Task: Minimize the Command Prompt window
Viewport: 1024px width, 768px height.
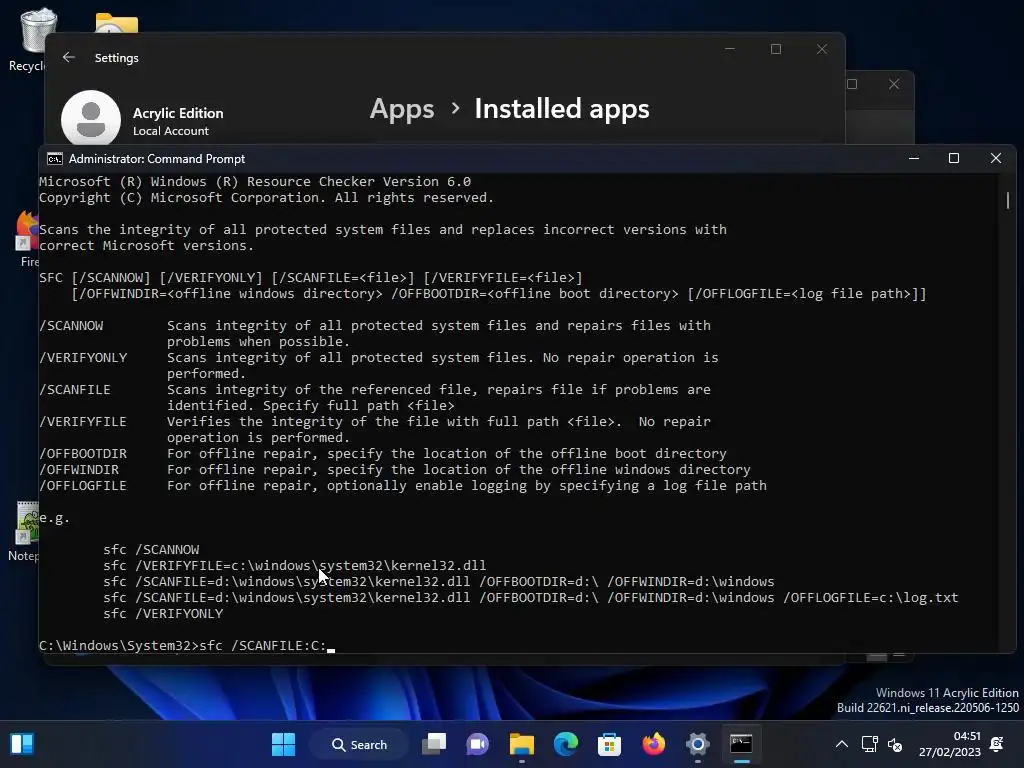Action: (914, 159)
